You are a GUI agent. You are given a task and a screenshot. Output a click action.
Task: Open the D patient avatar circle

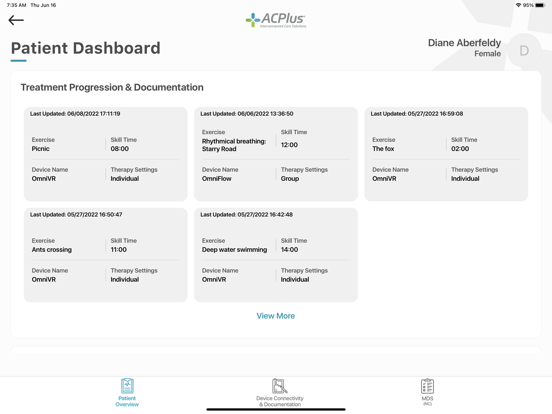tap(524, 51)
